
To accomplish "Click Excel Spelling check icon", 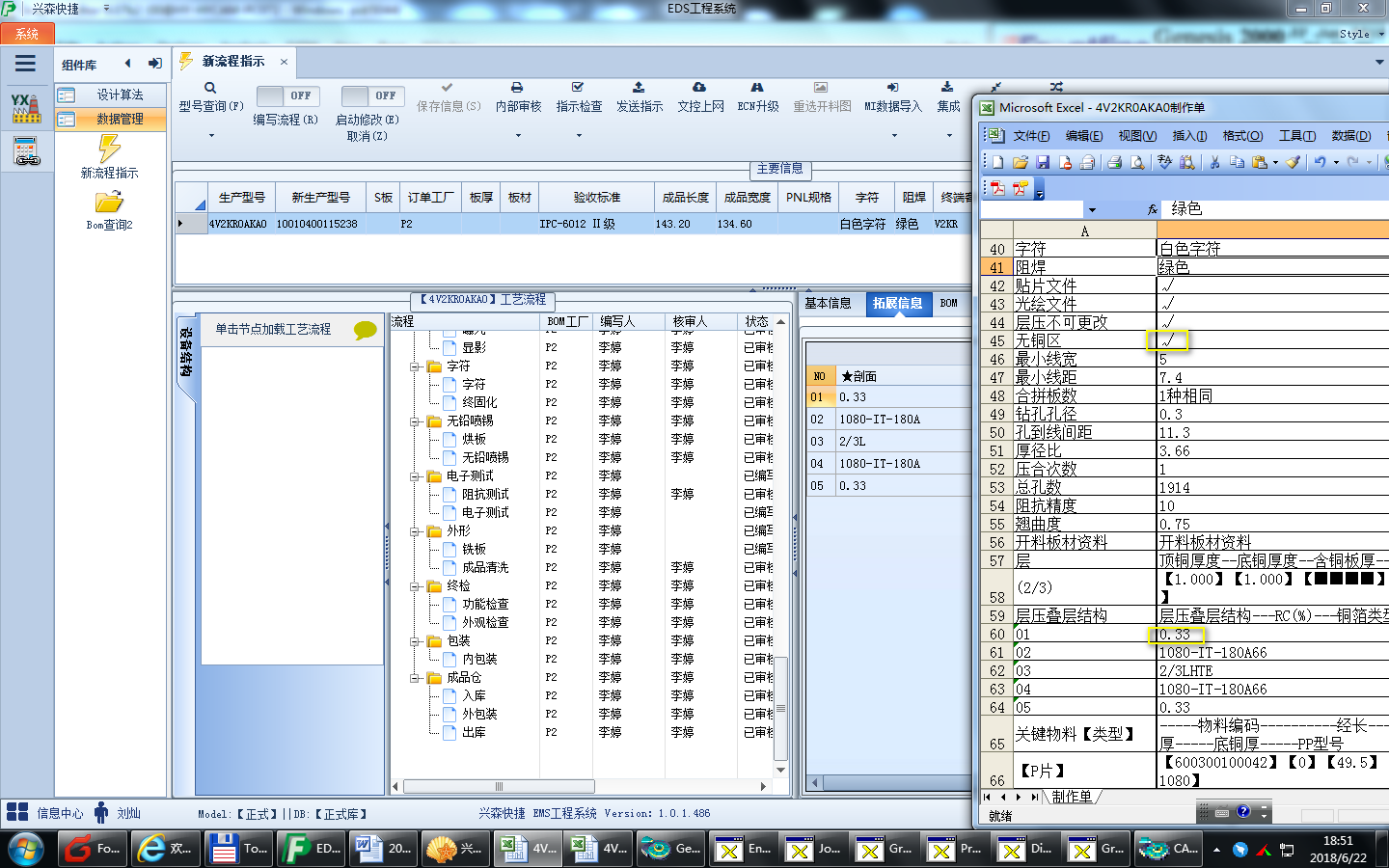I will click(x=1164, y=162).
